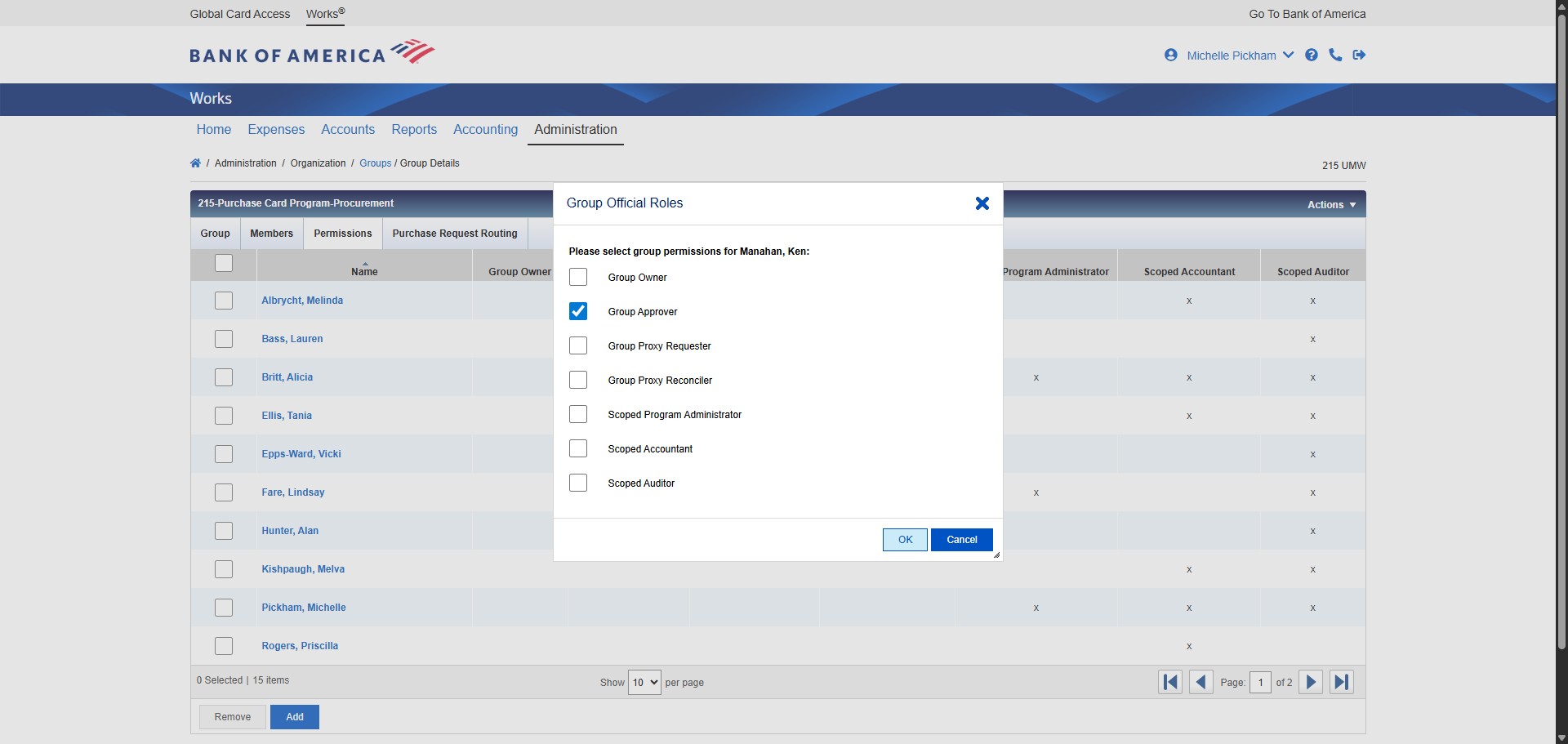Open the Michelle Pickham user menu

coord(1231,56)
